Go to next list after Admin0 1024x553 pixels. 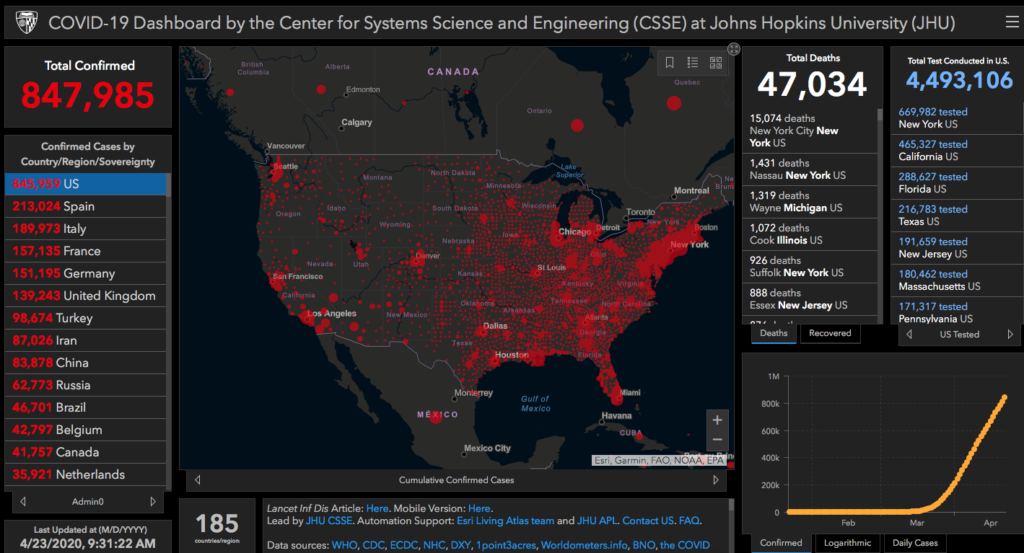153,501
